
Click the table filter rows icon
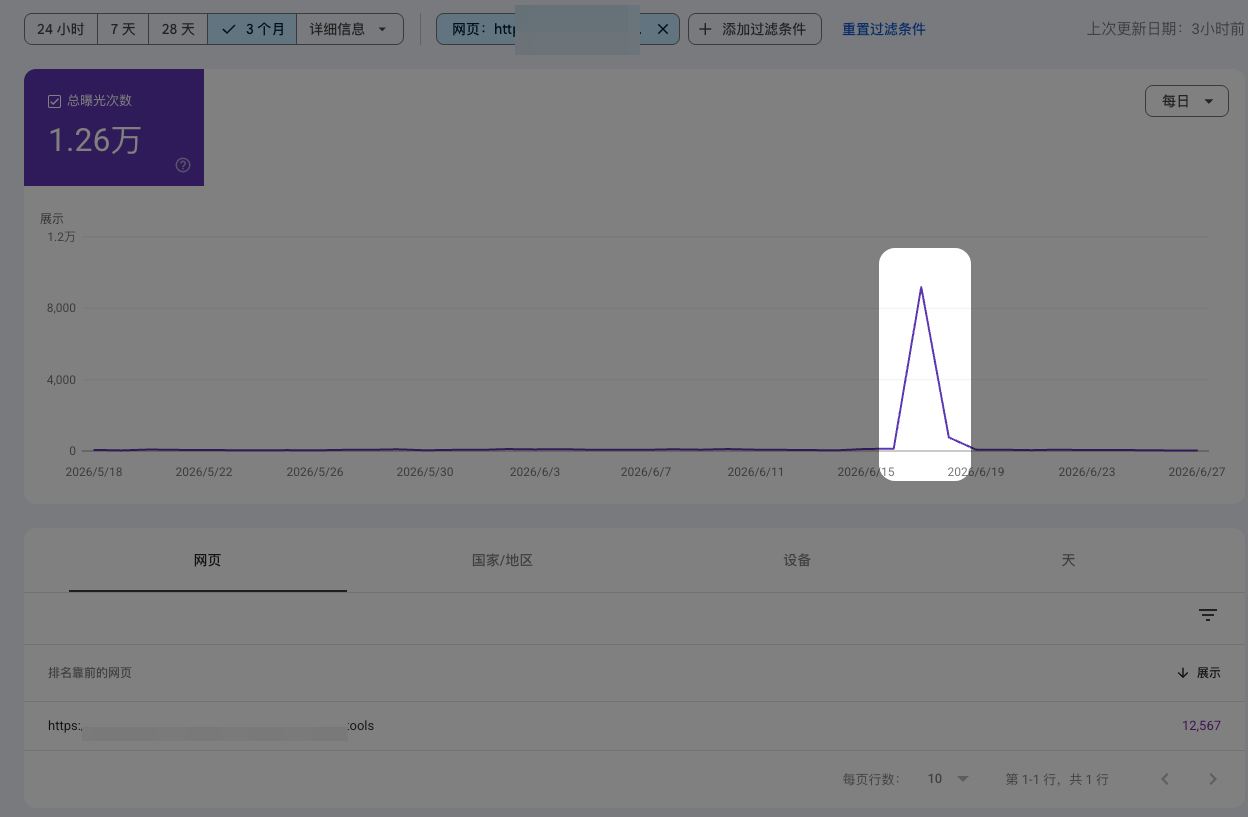pyautogui.click(x=1208, y=615)
